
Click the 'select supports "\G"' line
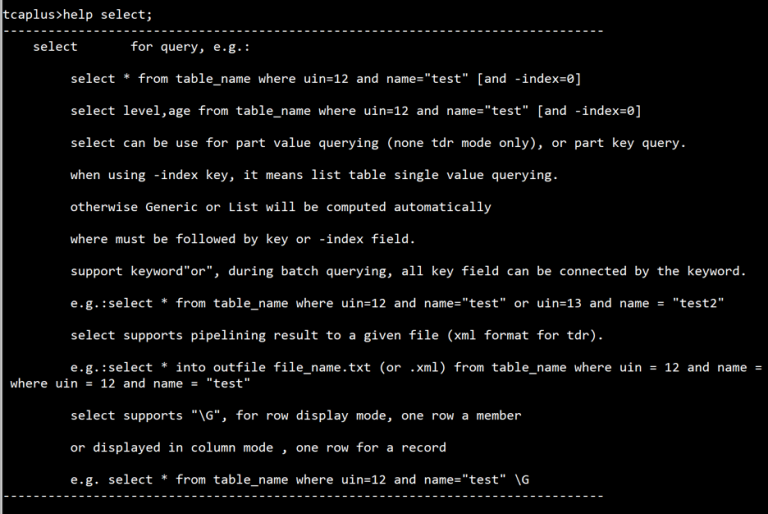coord(296,415)
